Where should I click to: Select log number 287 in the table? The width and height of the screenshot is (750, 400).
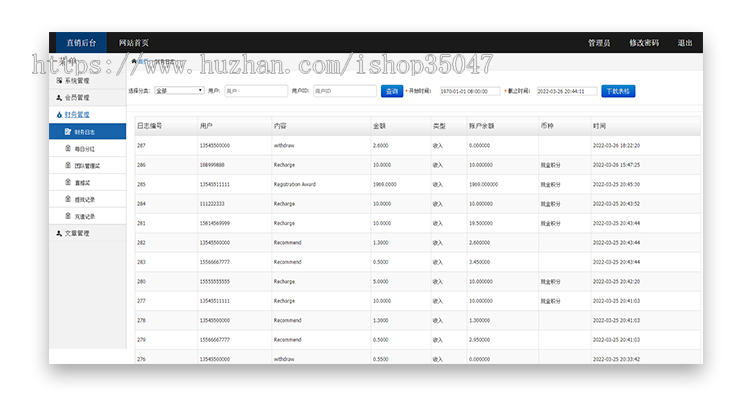[142, 145]
